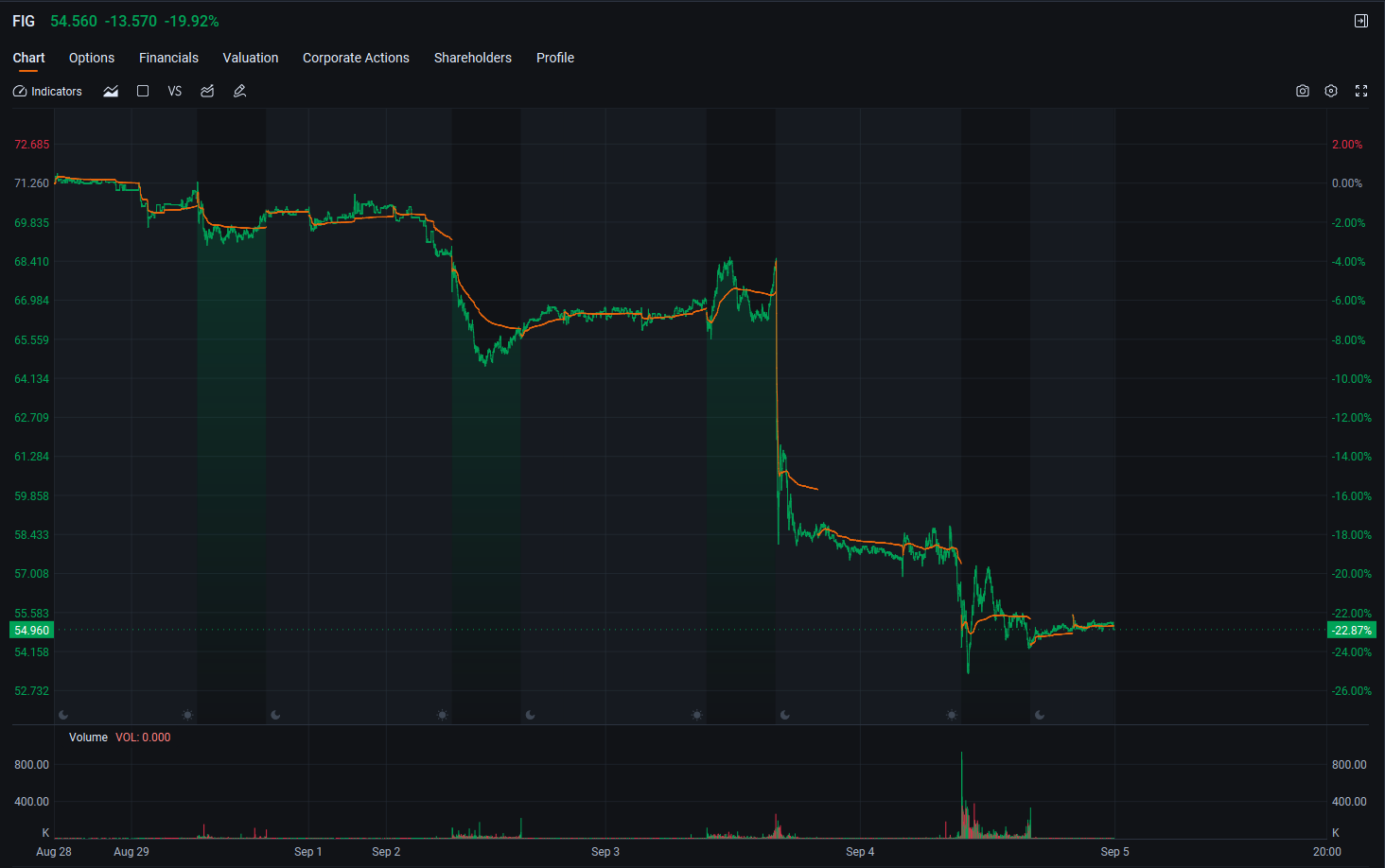Click the chart-with-check icon beside VS
Screen dimensions: 1385x868
[207, 92]
